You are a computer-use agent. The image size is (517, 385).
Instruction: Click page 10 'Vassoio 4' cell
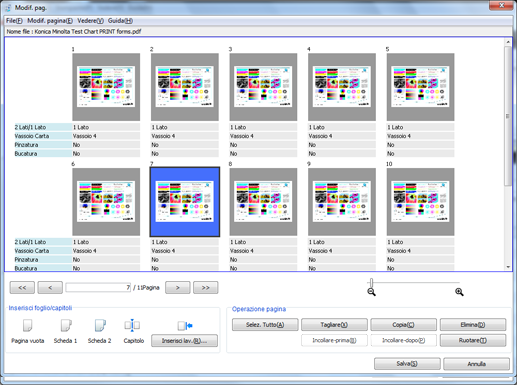(420, 251)
